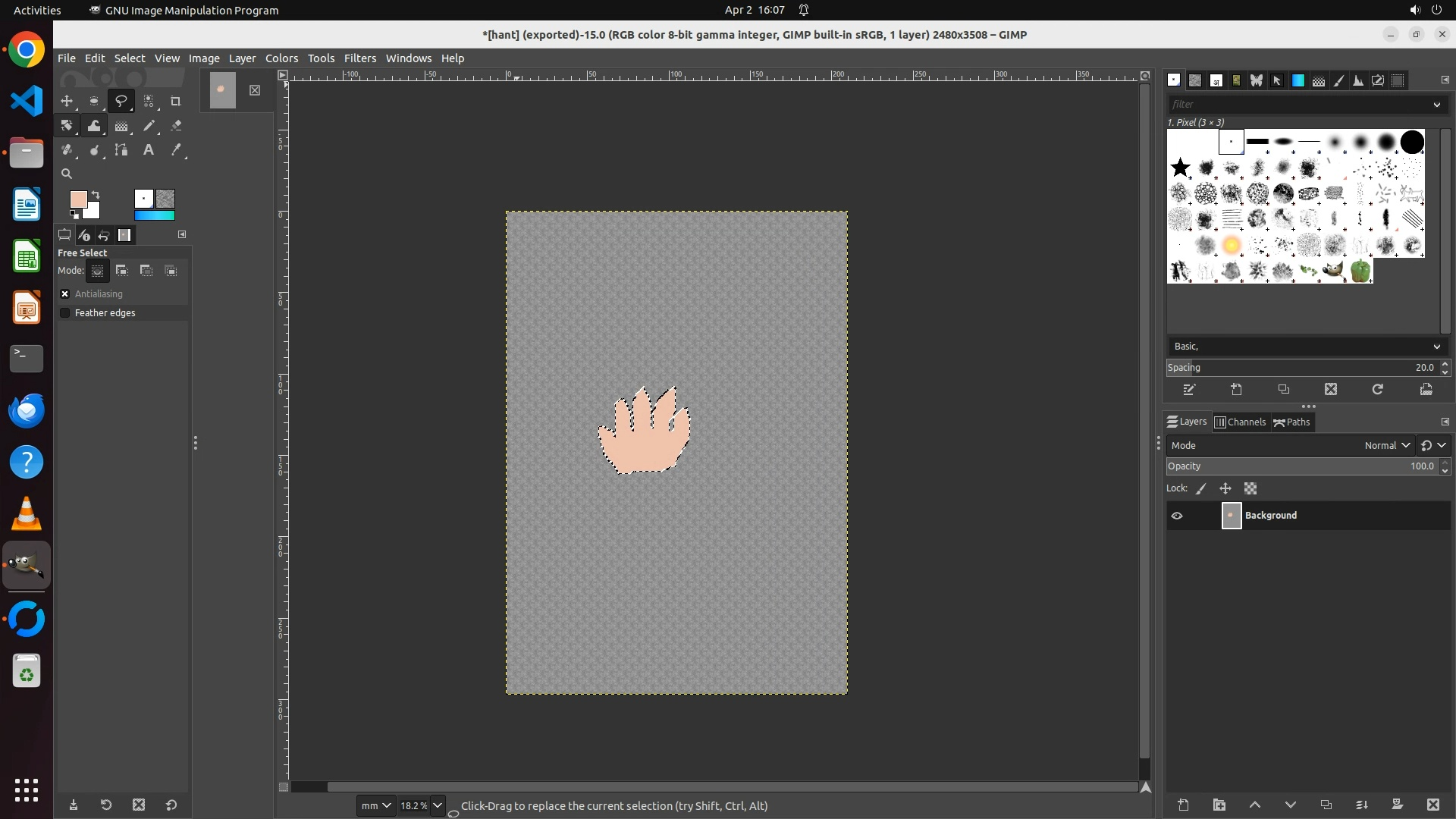Viewport: 1456px width, 819px height.
Task: Enable the Feather edges option
Action: (65, 313)
